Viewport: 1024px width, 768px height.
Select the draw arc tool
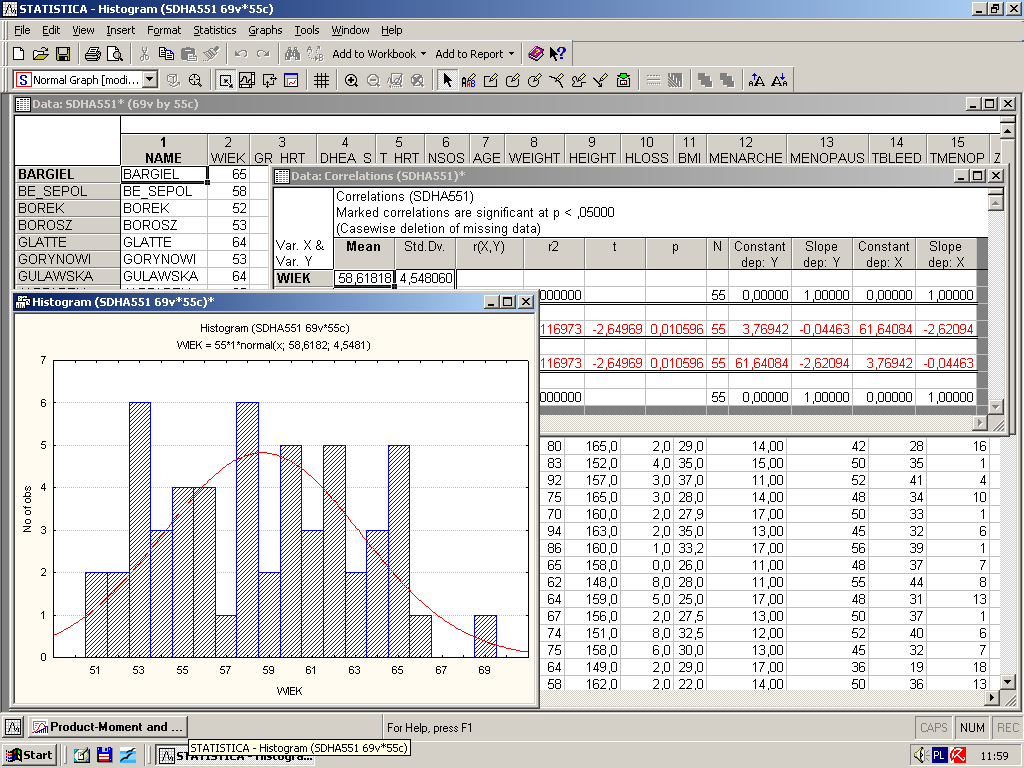click(556, 80)
